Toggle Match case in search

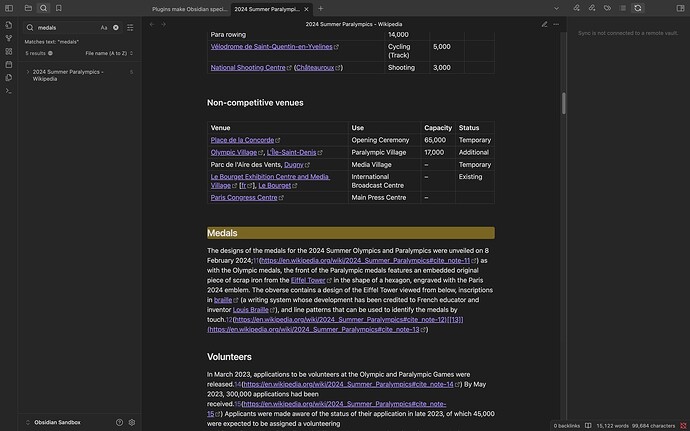click(104, 28)
